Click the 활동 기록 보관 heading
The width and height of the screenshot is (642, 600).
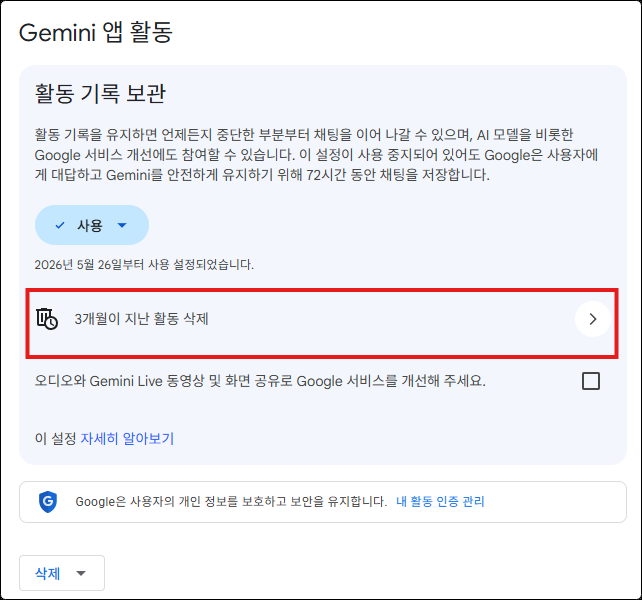[x=100, y=93]
